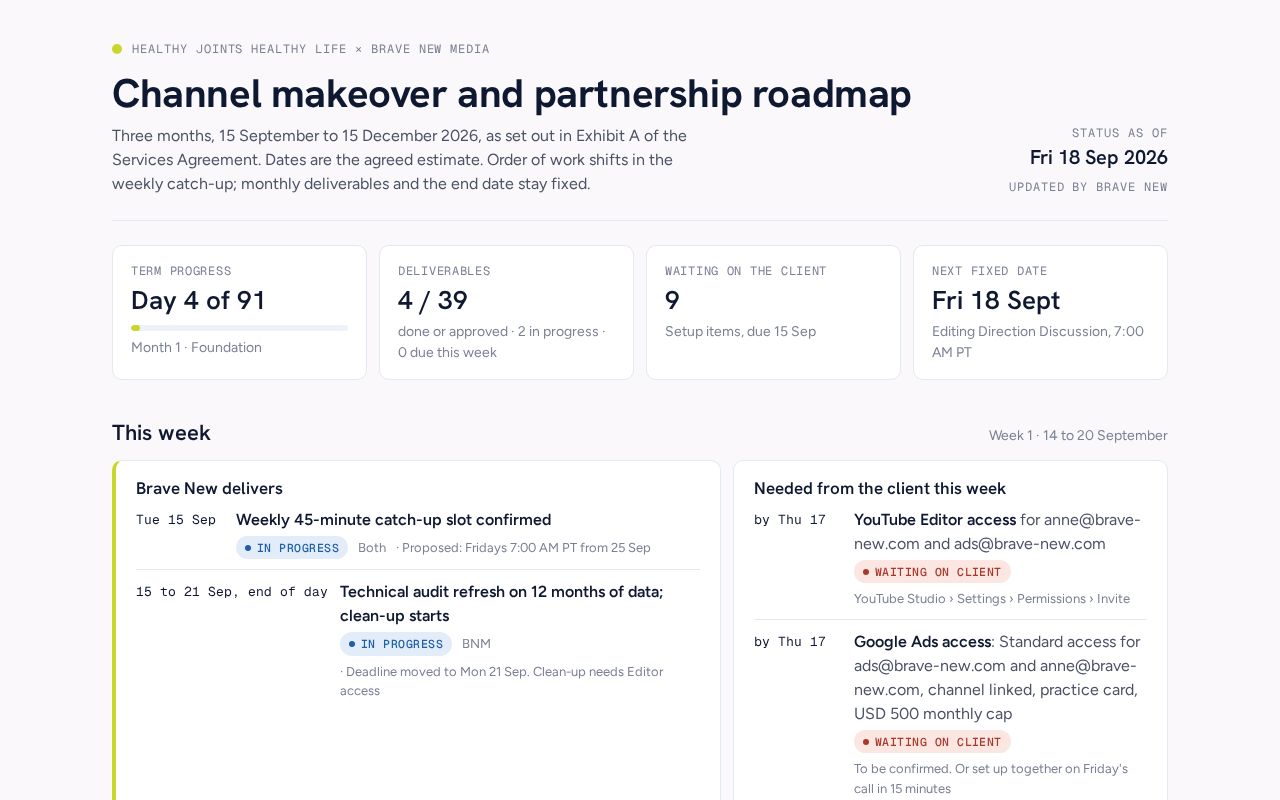This screenshot has height=800, width=1280.
Task: Select the 'Deliverables 4 / 39' card
Action: (506, 312)
